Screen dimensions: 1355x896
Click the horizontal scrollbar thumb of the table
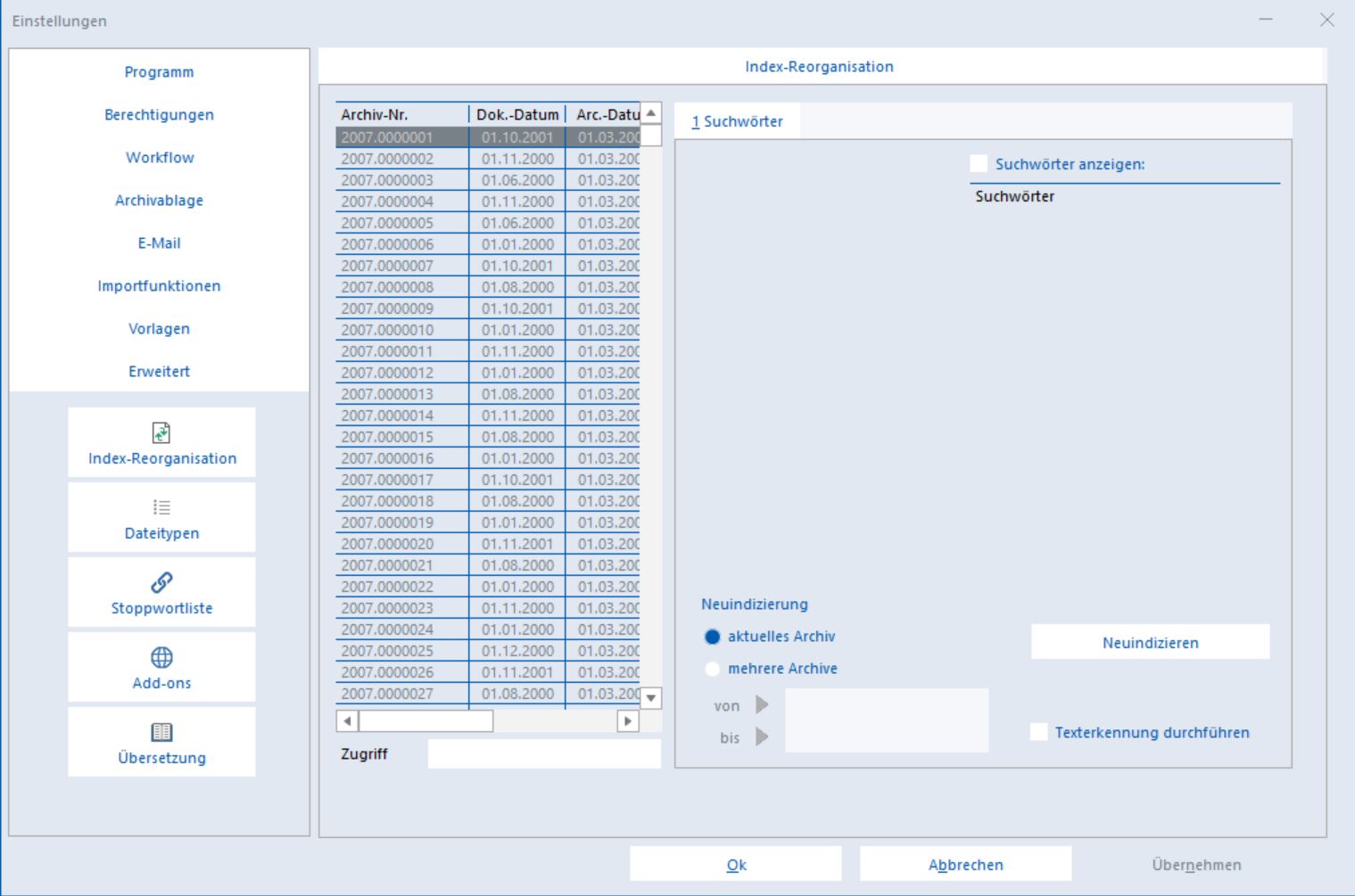tap(426, 720)
